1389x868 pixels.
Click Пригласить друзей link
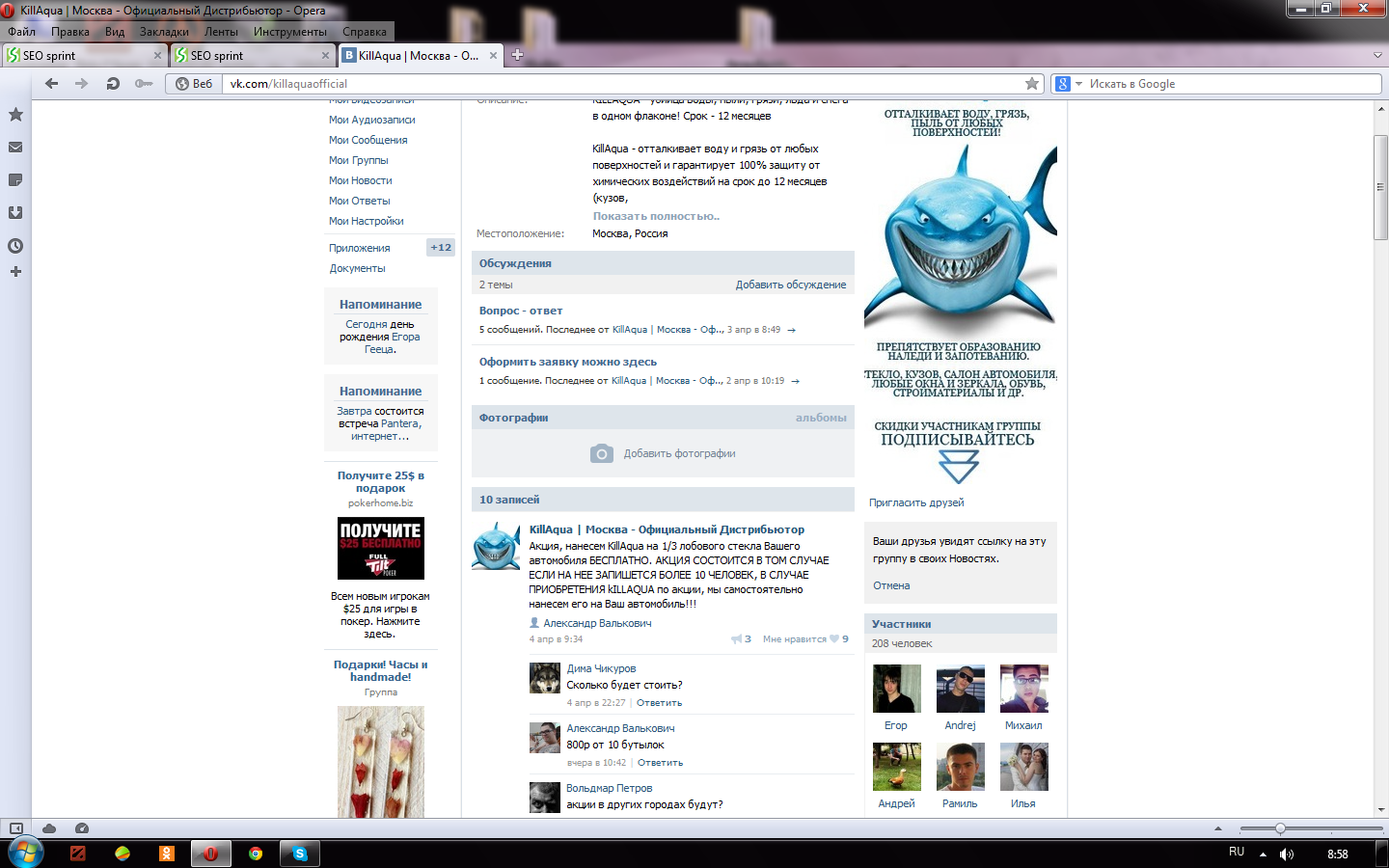point(916,502)
